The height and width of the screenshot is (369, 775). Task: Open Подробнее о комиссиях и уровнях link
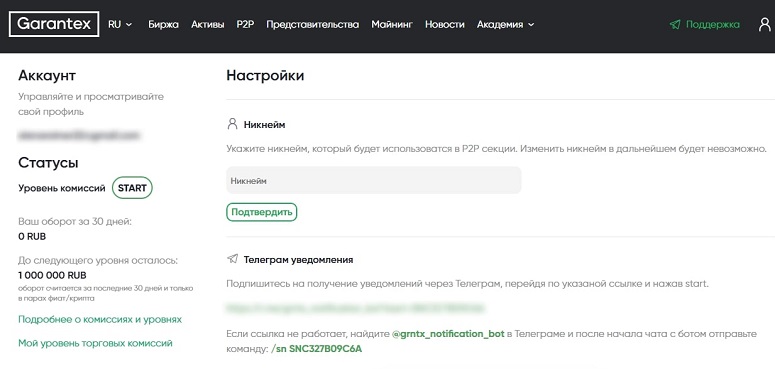pos(100,320)
